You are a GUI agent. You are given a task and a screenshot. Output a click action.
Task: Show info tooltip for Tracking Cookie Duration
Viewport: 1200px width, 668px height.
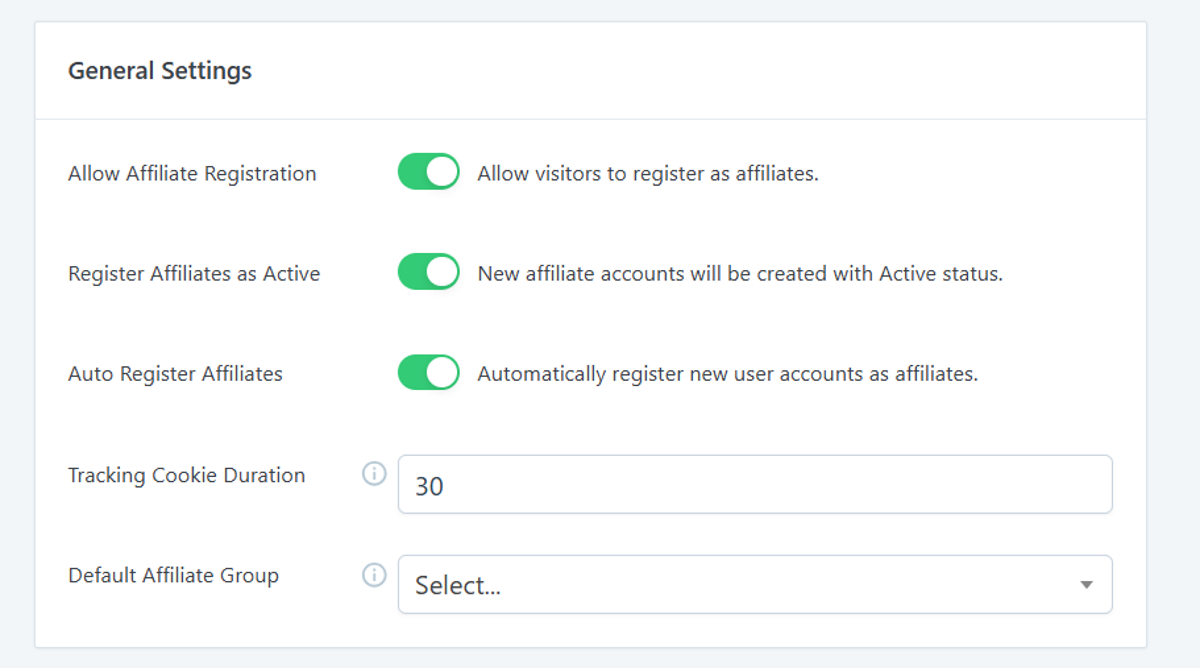(x=374, y=474)
